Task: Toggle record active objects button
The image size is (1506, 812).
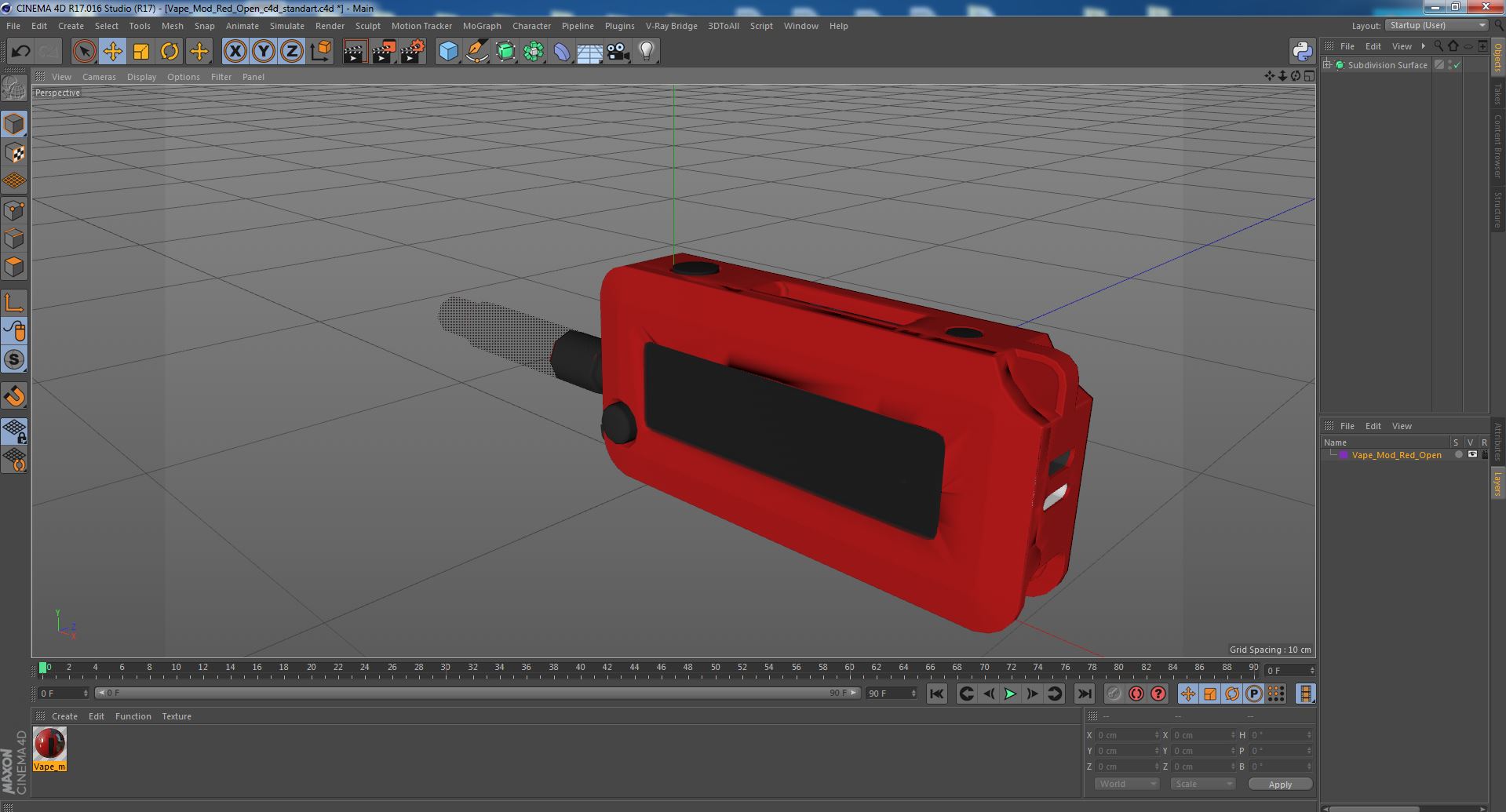Action: click(1114, 694)
